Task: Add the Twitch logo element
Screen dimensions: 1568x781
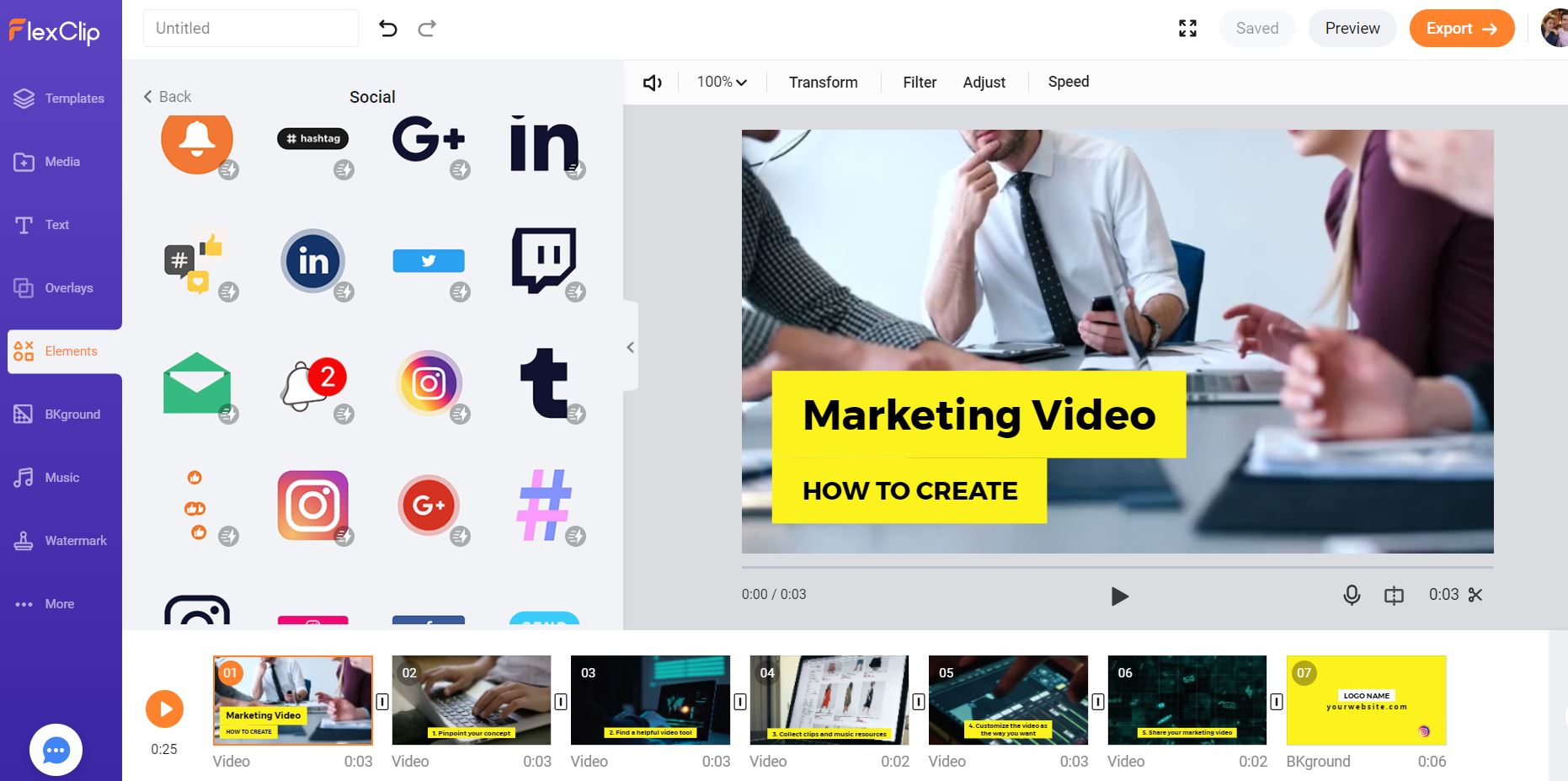Action: point(544,260)
